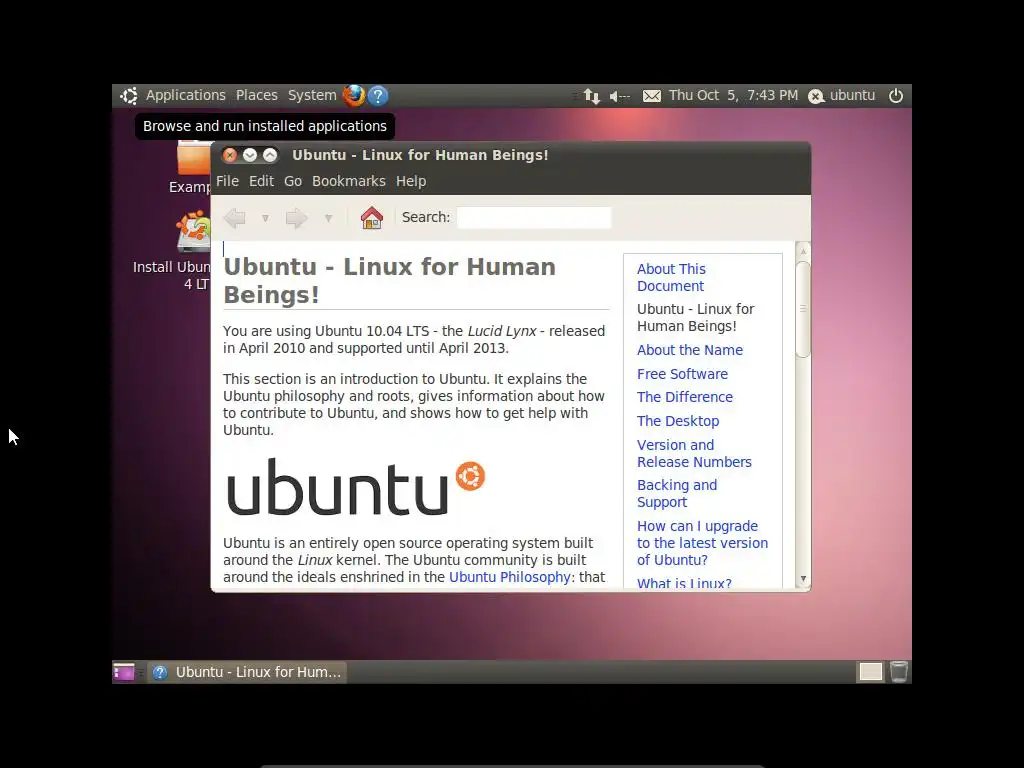
Task: Follow The Difference link
Action: [x=685, y=397]
